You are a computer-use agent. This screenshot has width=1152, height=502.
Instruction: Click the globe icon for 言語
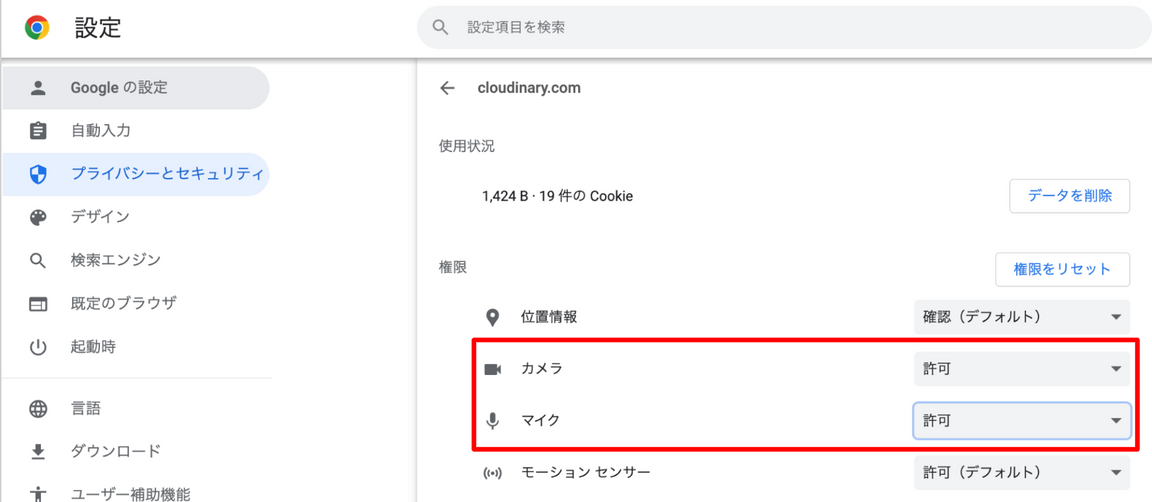point(38,409)
